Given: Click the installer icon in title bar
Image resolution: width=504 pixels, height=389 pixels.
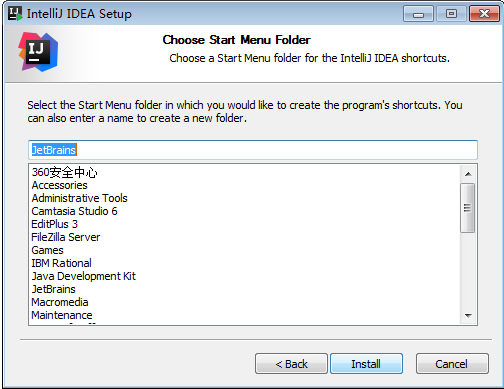Looking at the screenshot, I should pos(15,13).
